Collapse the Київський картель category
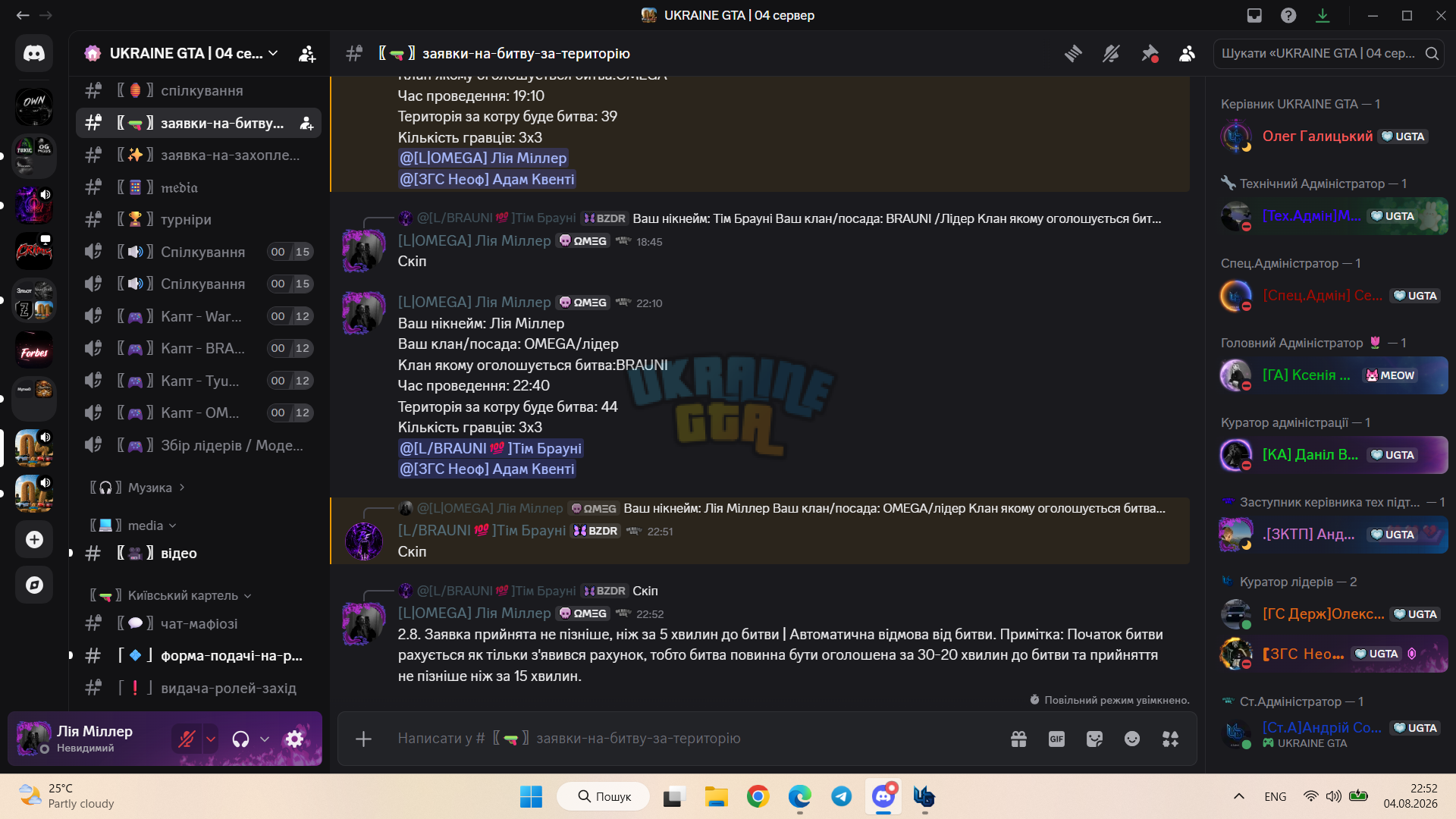Image resolution: width=1456 pixels, height=819 pixels. click(171, 595)
